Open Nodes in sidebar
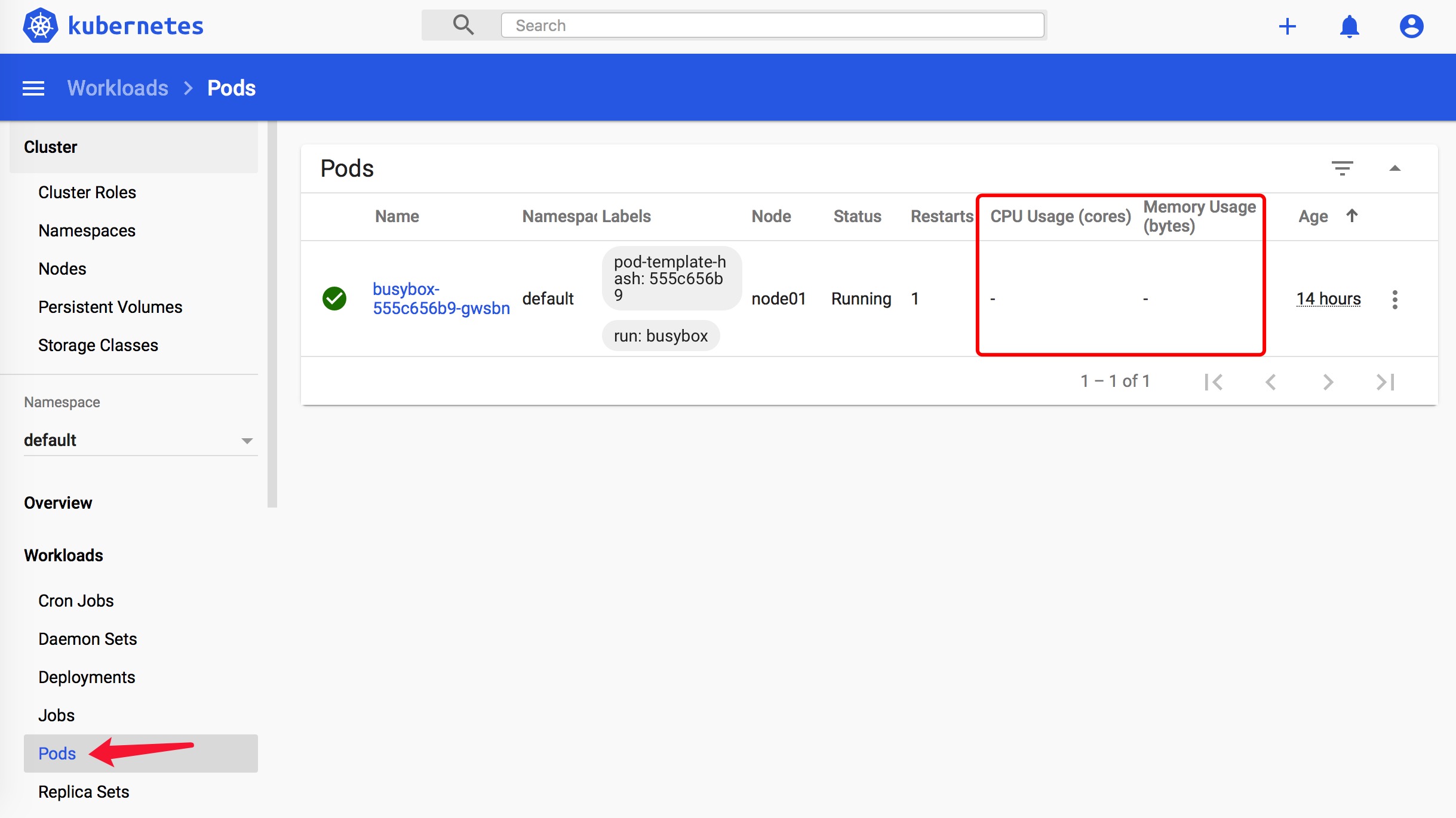The height and width of the screenshot is (818, 1456). 62,269
